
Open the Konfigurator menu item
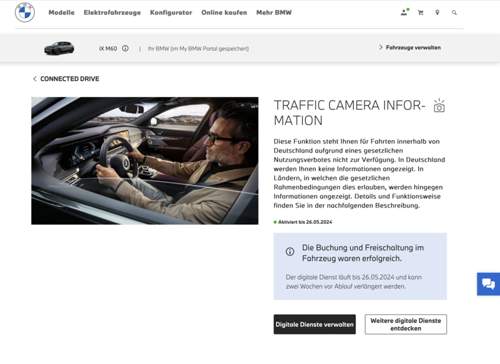pyautogui.click(x=171, y=13)
